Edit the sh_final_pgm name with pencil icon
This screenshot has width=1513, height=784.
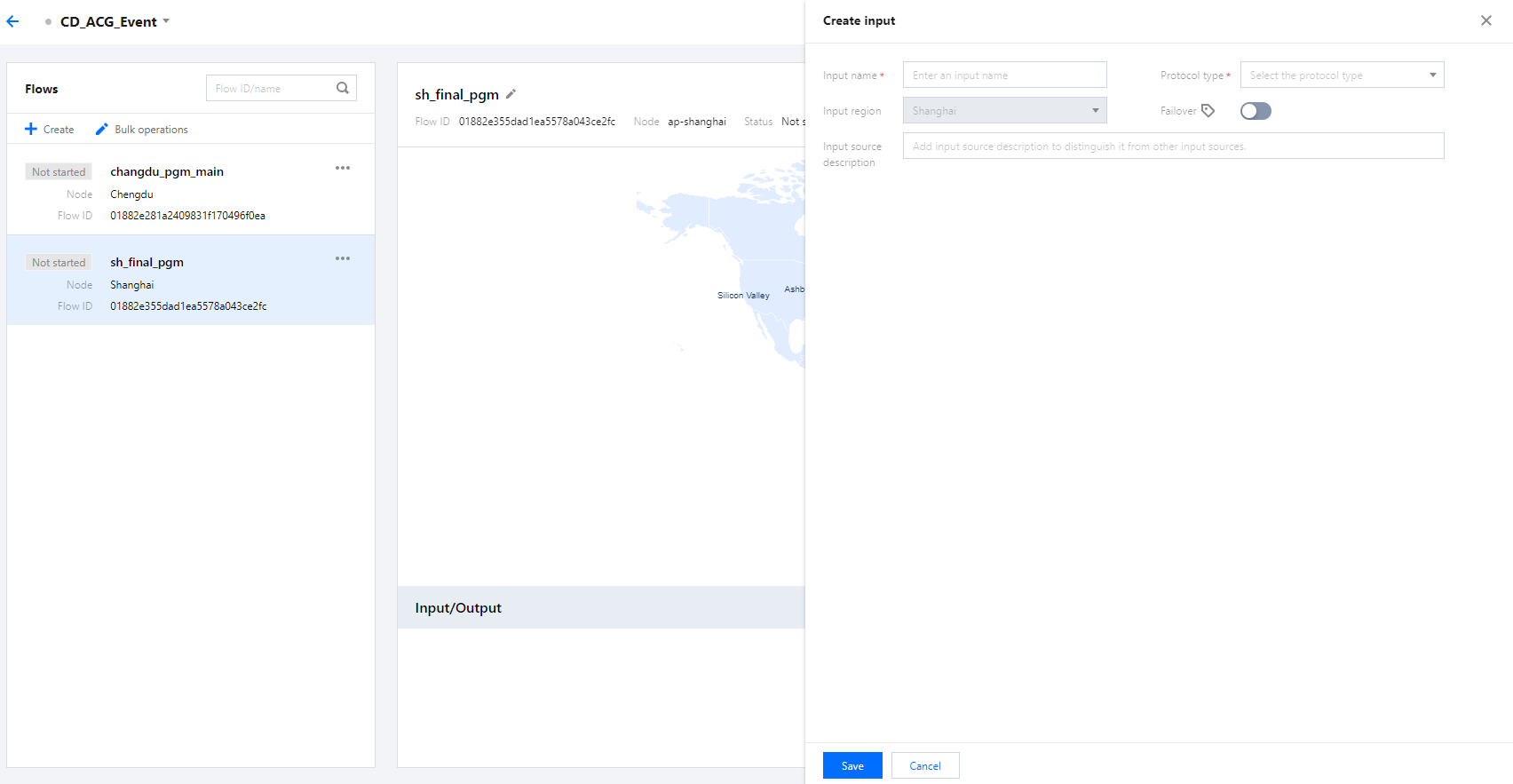pos(511,94)
